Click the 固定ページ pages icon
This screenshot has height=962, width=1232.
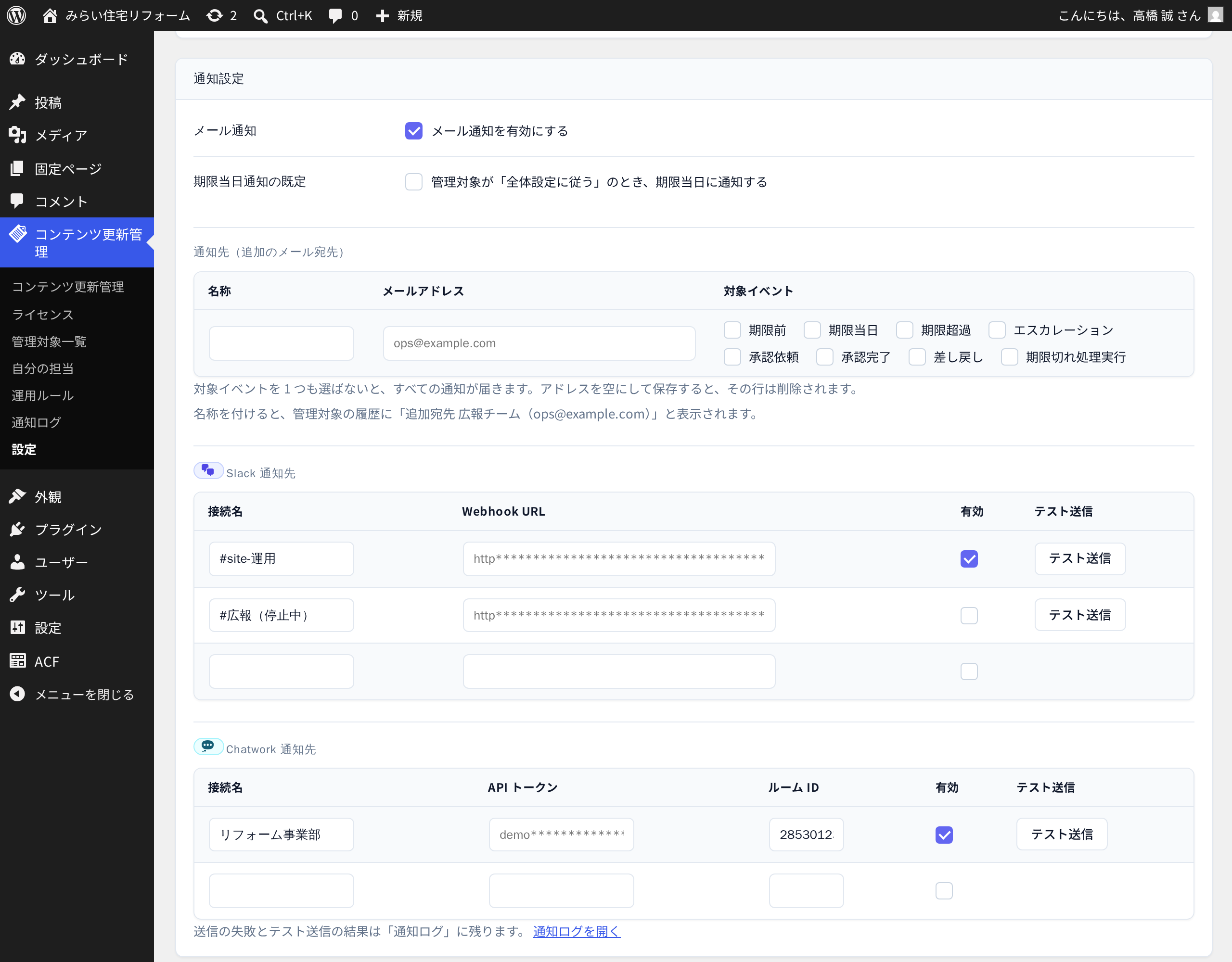pyautogui.click(x=17, y=168)
